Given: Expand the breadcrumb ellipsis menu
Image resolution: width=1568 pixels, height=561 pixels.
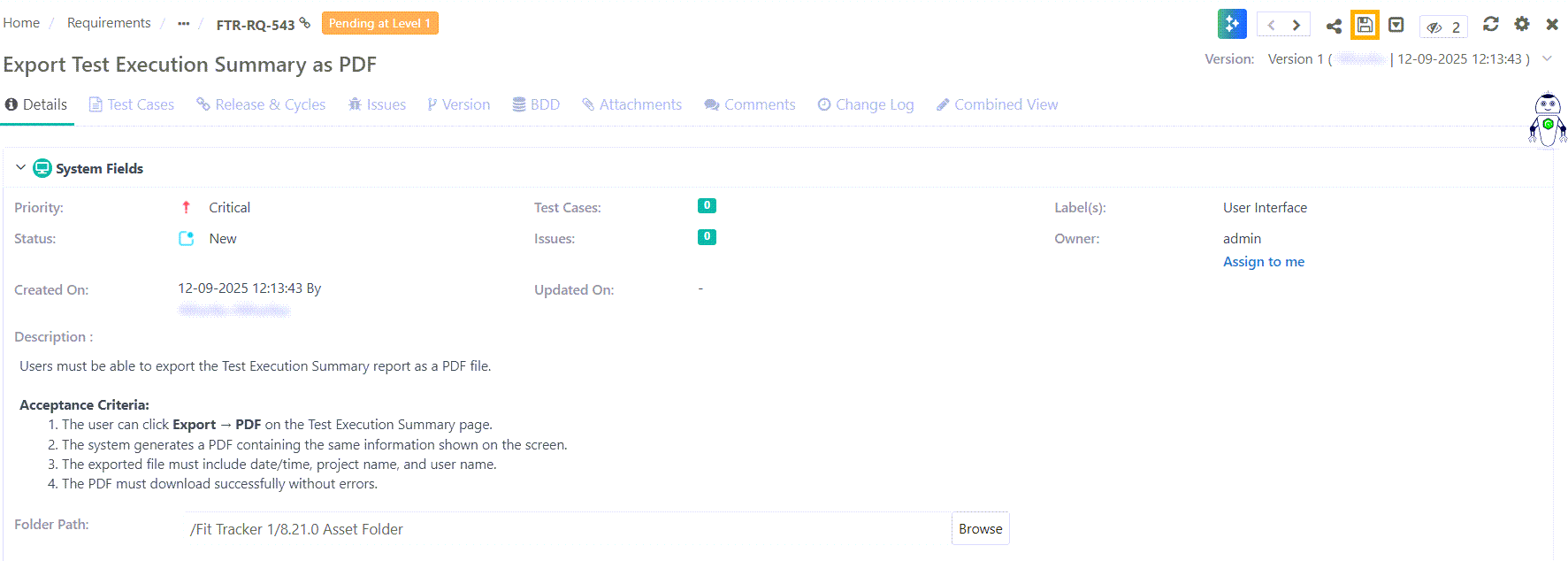Looking at the screenshot, I should pos(183,24).
